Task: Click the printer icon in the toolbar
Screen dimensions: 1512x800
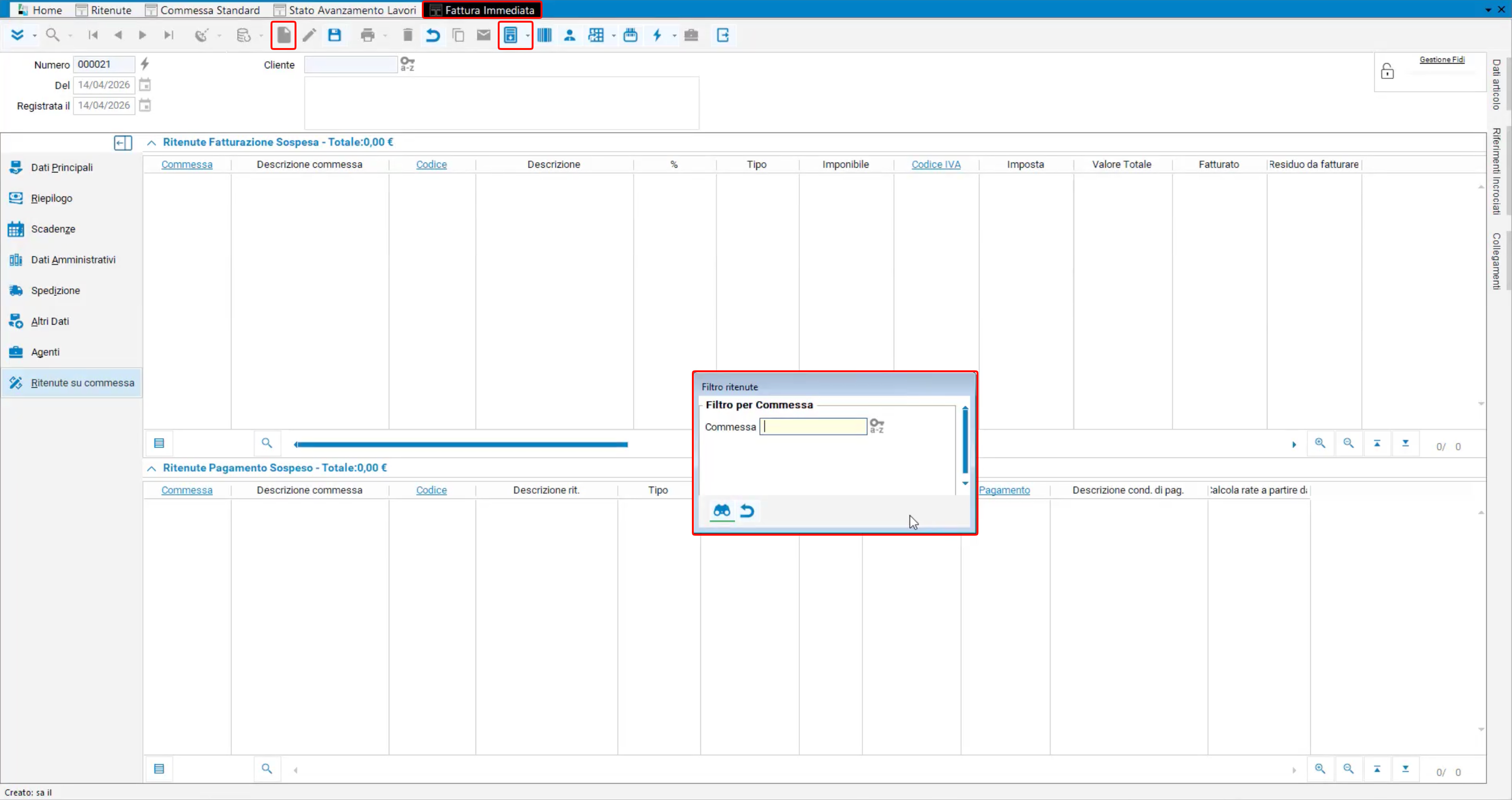Action: tap(368, 35)
